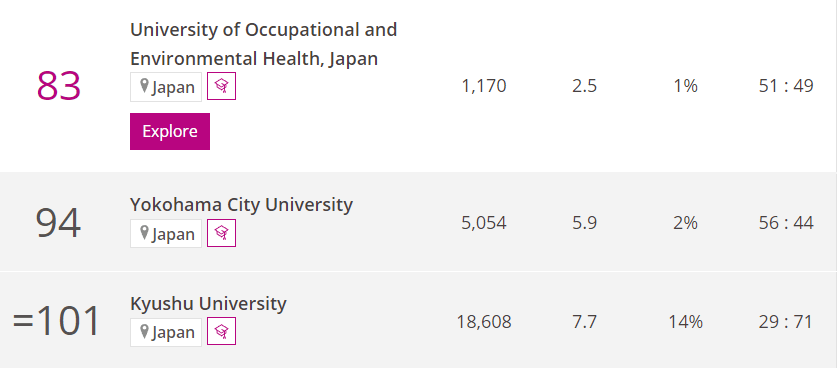Click graduation cap icon beside Kyushu University
Image resolution: width=839 pixels, height=368 pixels.
(x=222, y=332)
